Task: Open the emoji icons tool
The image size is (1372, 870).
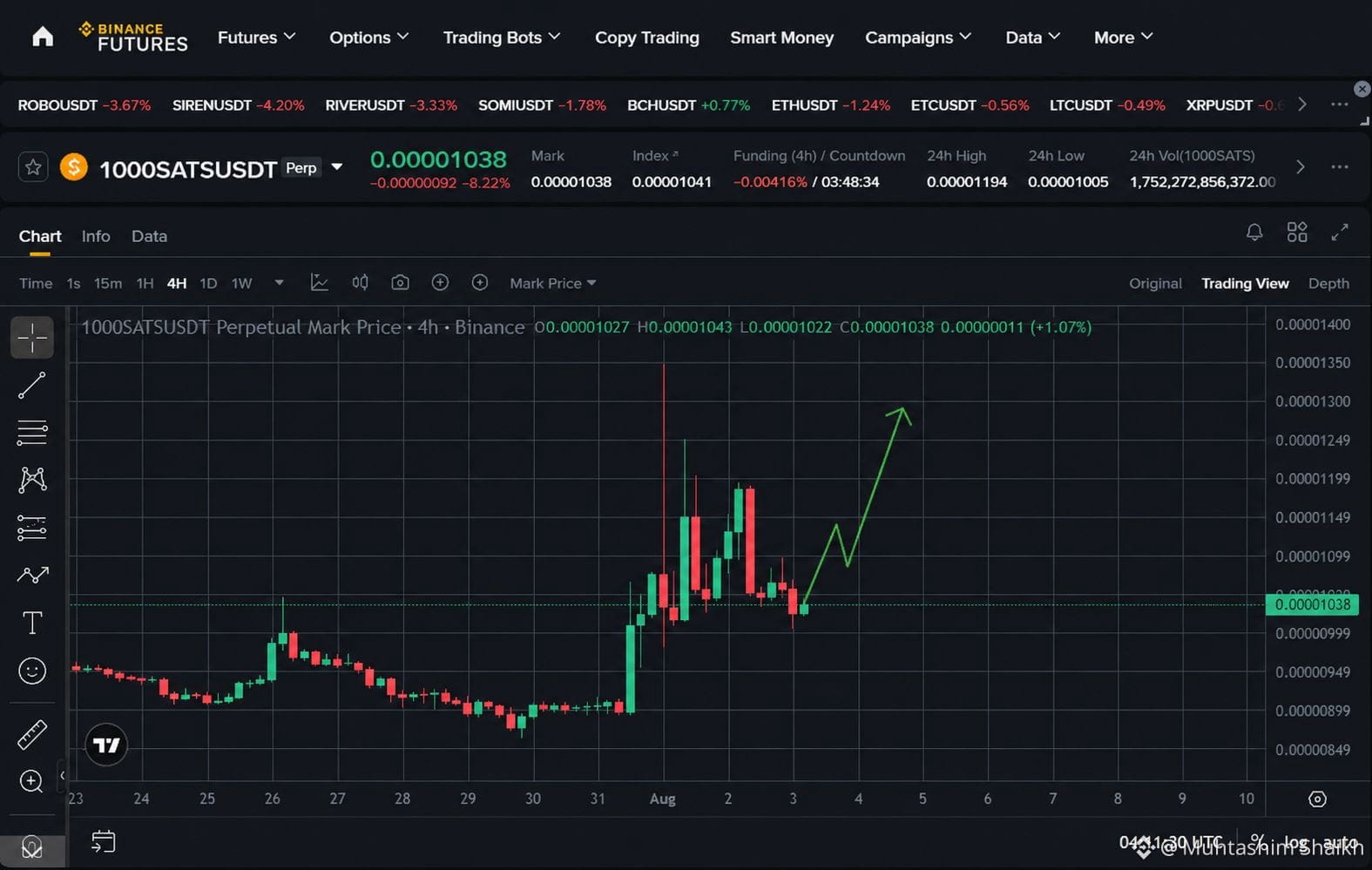Action: 32,671
